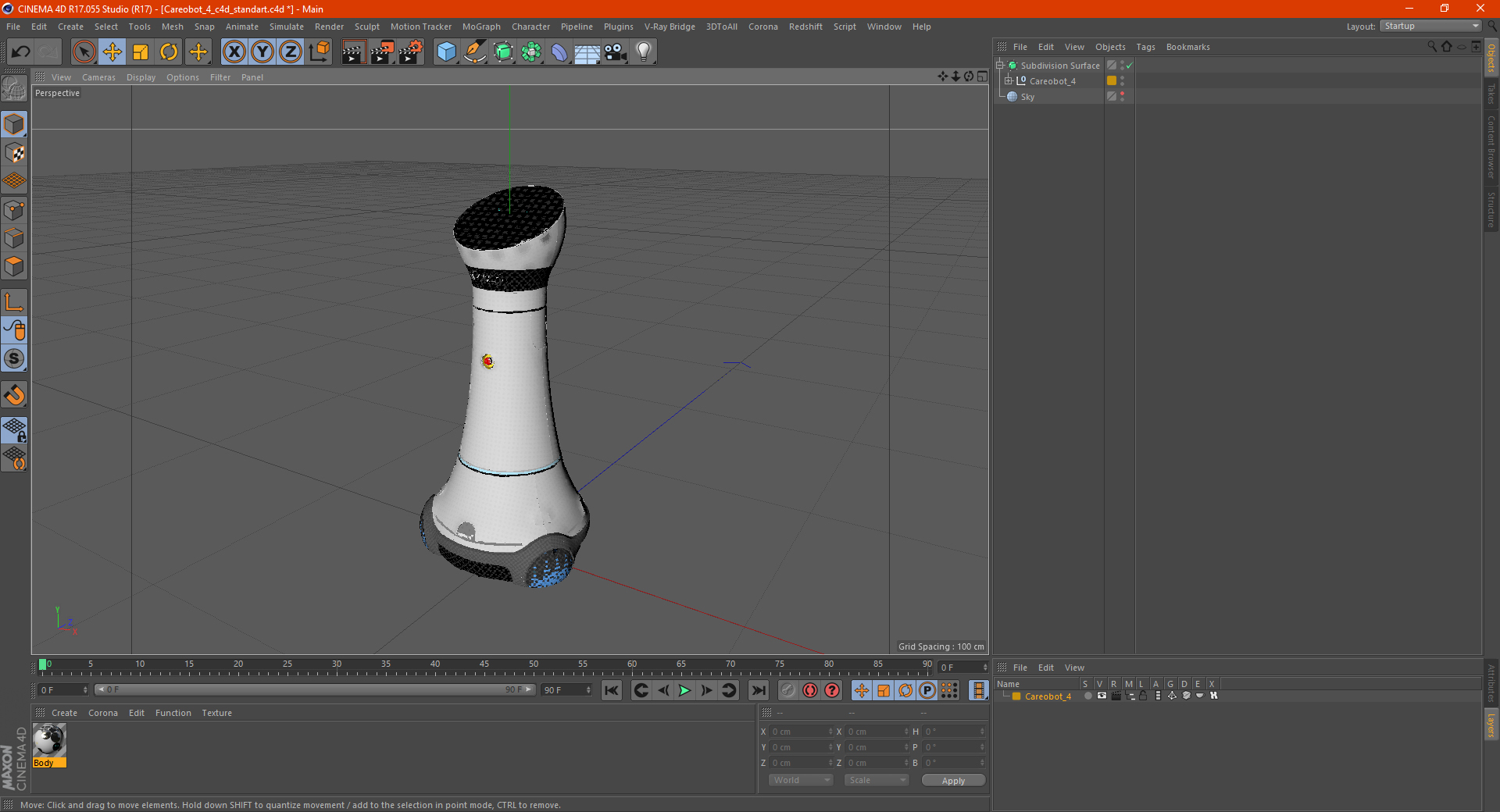This screenshot has height=812, width=1500.
Task: Click the Careobot_4 layer color swatch
Action: pyautogui.click(x=1016, y=696)
